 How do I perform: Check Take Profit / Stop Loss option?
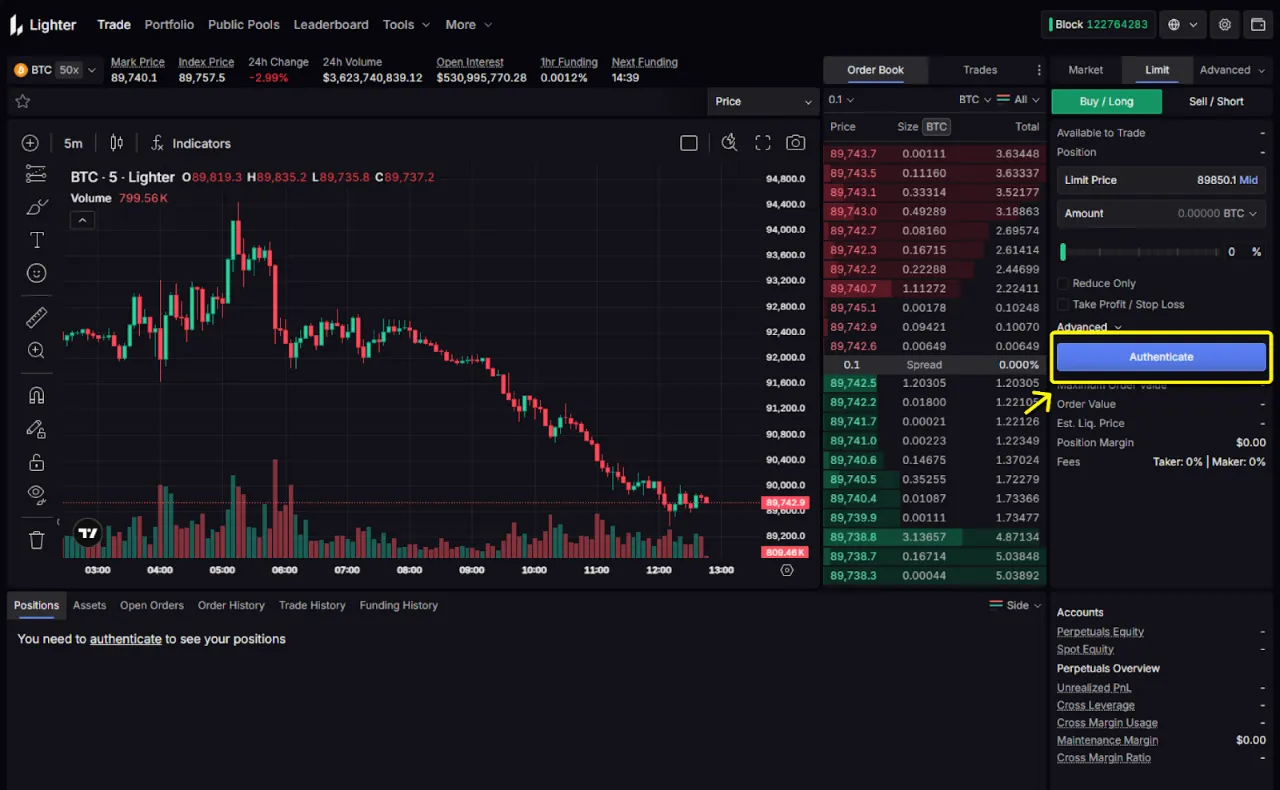(x=1064, y=305)
